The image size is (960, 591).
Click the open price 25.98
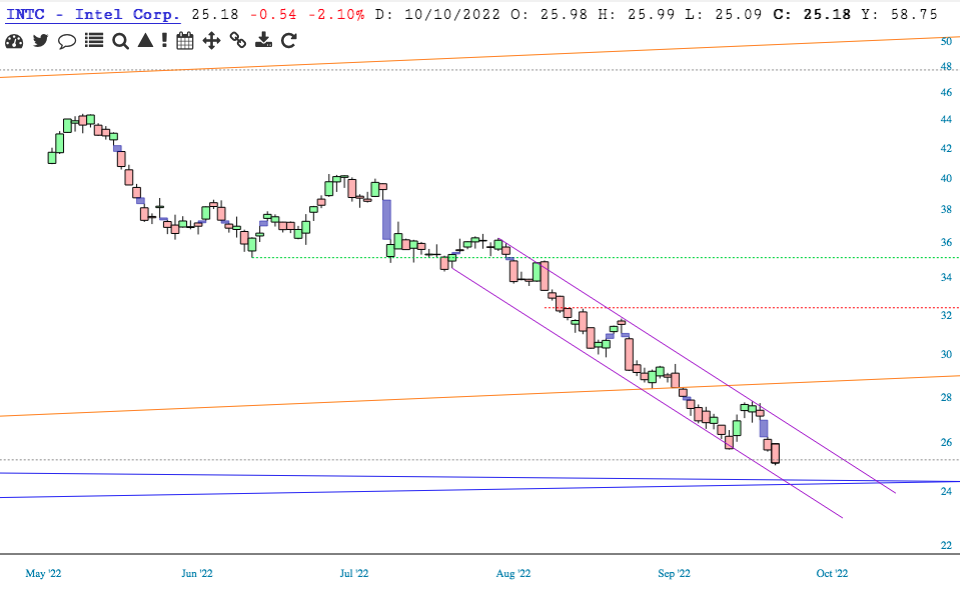(564, 14)
